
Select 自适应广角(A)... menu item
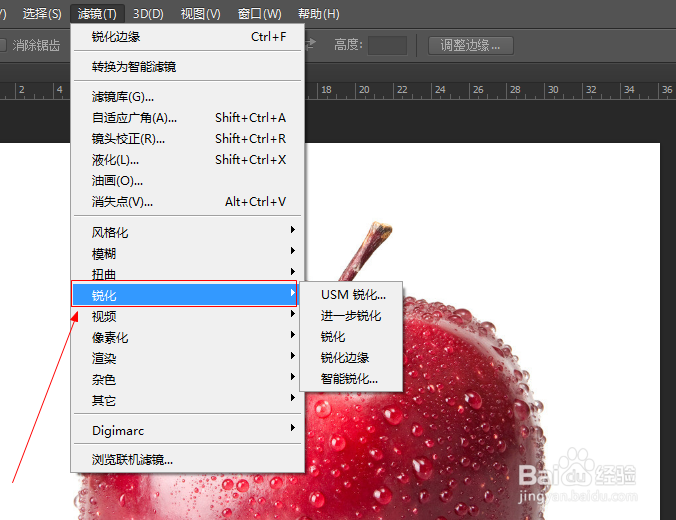tap(188, 118)
